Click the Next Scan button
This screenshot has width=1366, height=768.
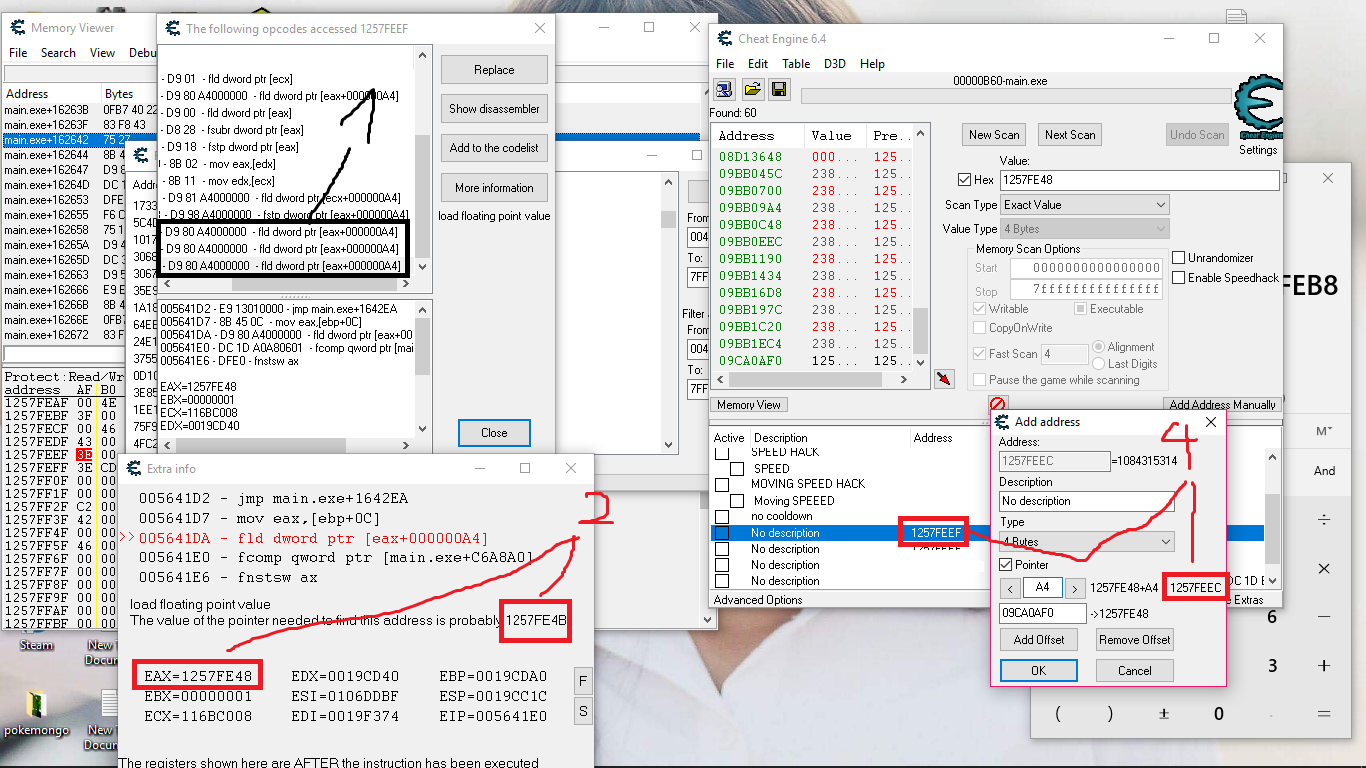click(1070, 135)
